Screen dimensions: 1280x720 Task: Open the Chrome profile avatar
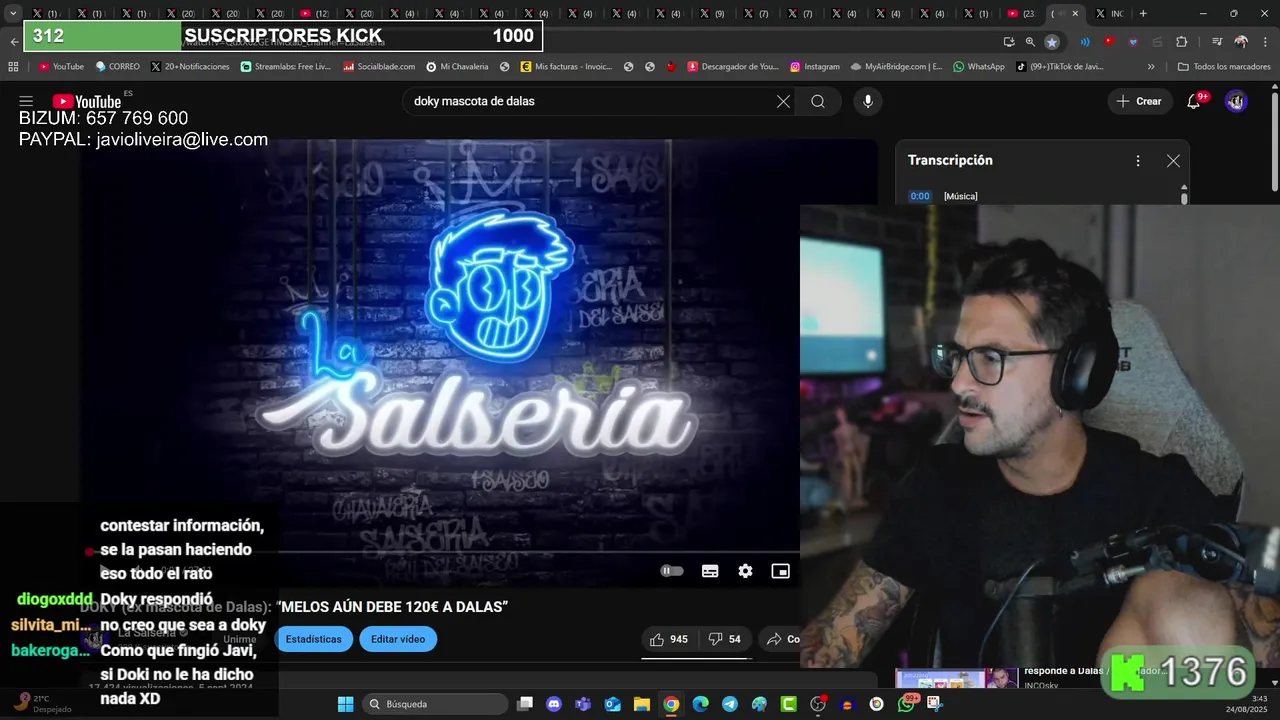1241,42
